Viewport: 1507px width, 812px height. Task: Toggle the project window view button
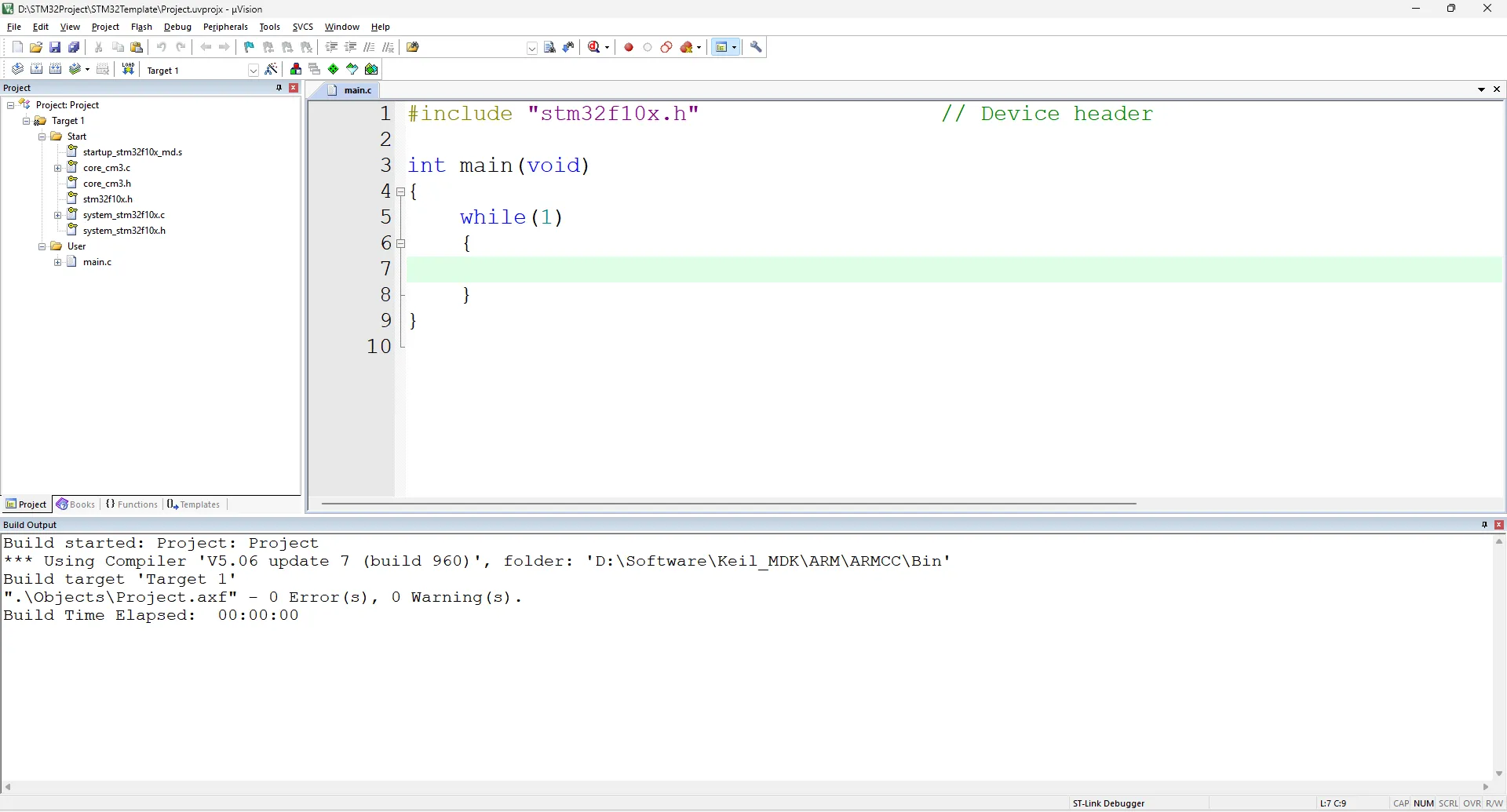tap(722, 47)
